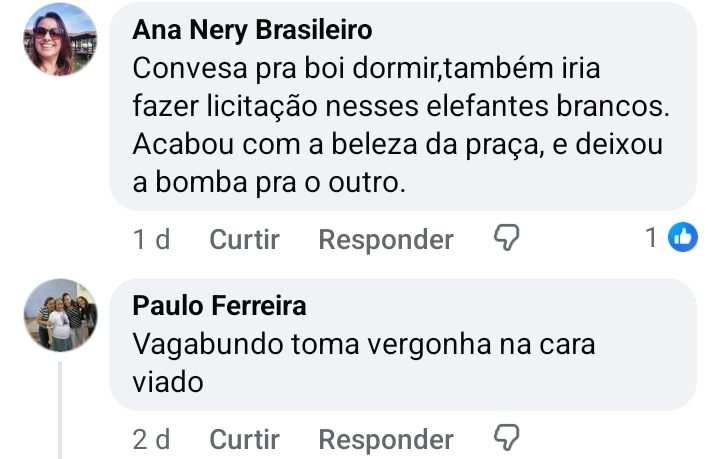The image size is (720, 459).
Task: Click thumbs-down icon under Ana Nery's comment
Action: pos(508,239)
